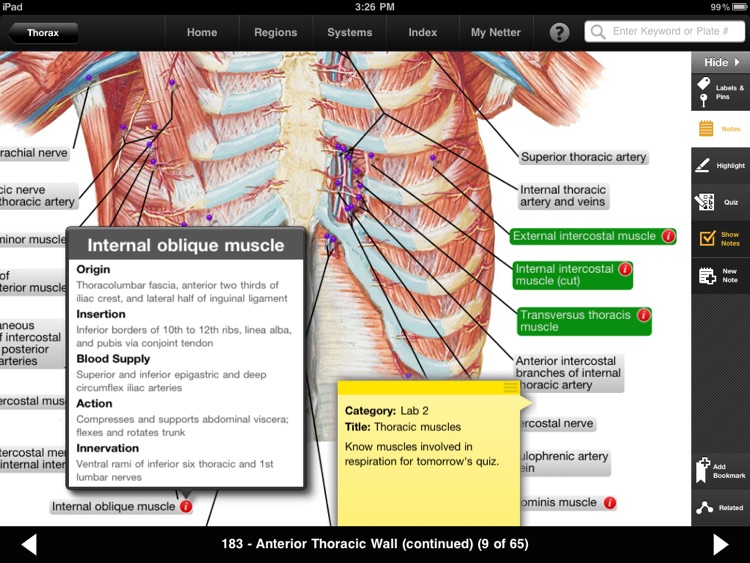This screenshot has height=563, width=750.
Task: Click plate title 183 - Anterior Thoracic Wall
Action: (375, 544)
